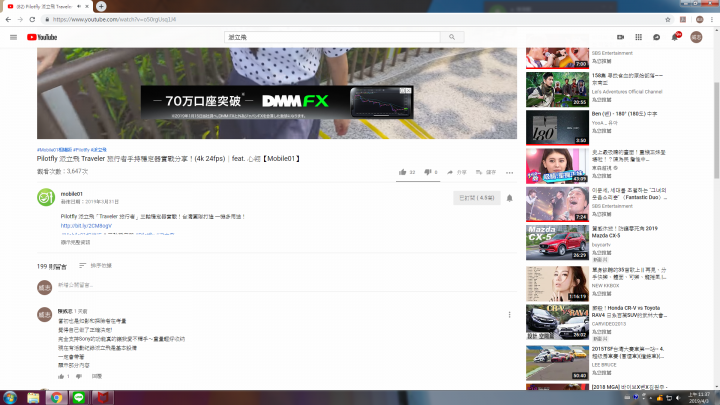This screenshot has width=720, height=405.
Task: Open the YouTube messages bubble icon
Action: [x=657, y=37]
